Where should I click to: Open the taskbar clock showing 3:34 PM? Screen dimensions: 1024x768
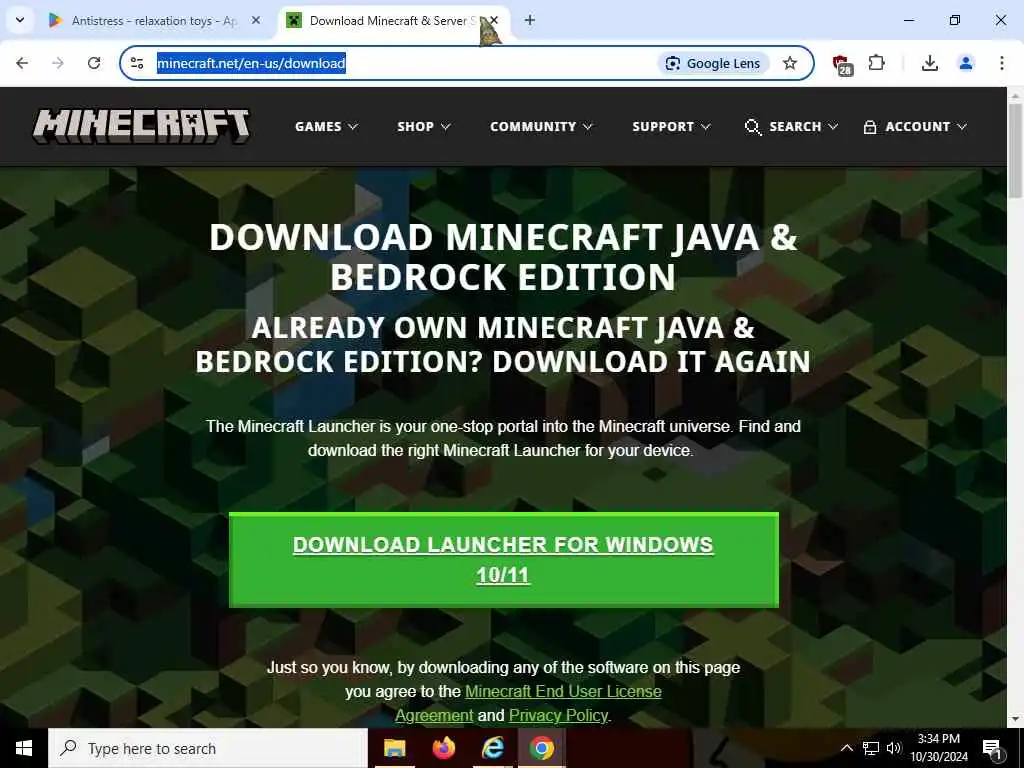point(938,748)
